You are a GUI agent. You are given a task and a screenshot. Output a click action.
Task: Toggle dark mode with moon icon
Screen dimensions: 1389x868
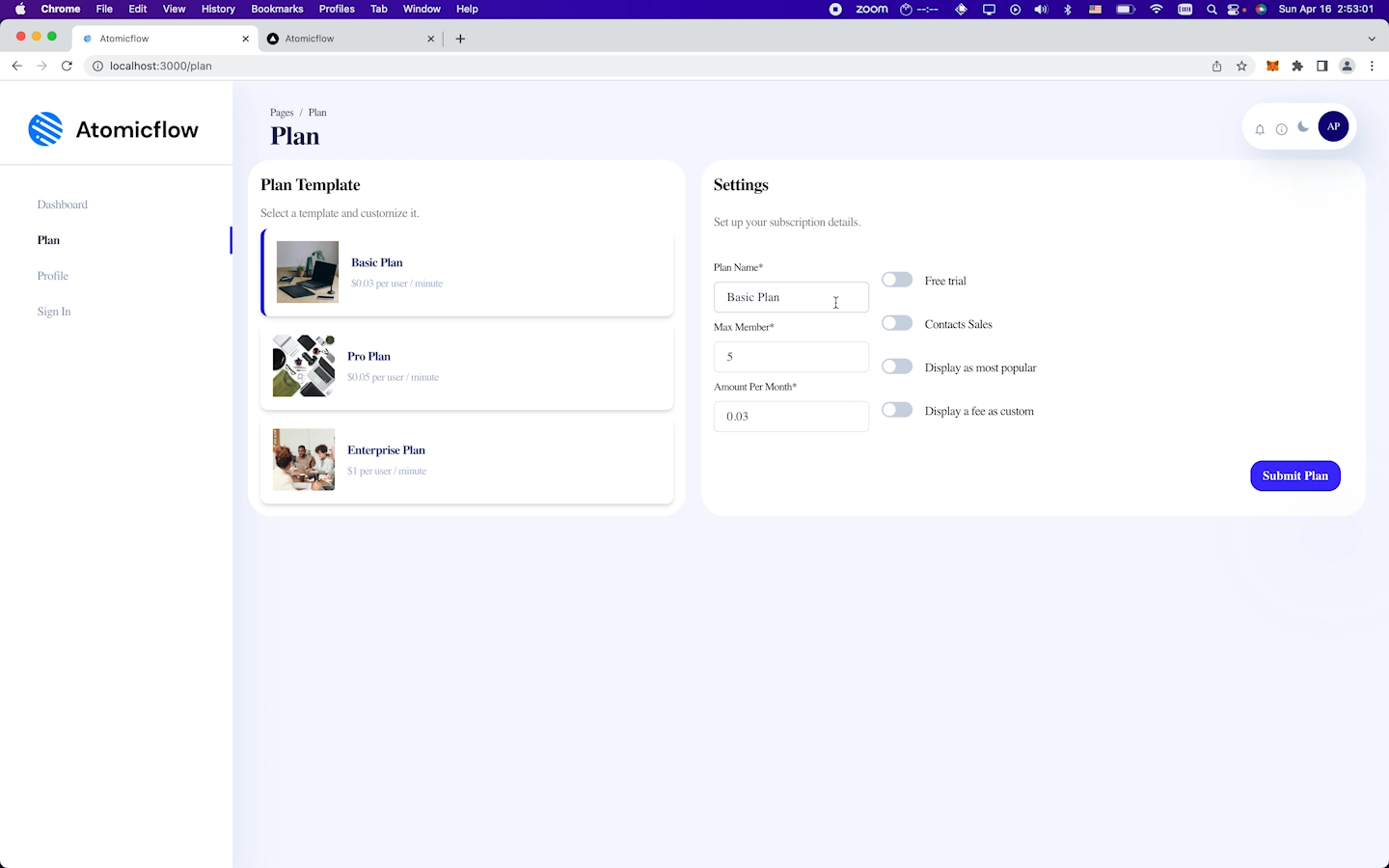coord(1303,127)
